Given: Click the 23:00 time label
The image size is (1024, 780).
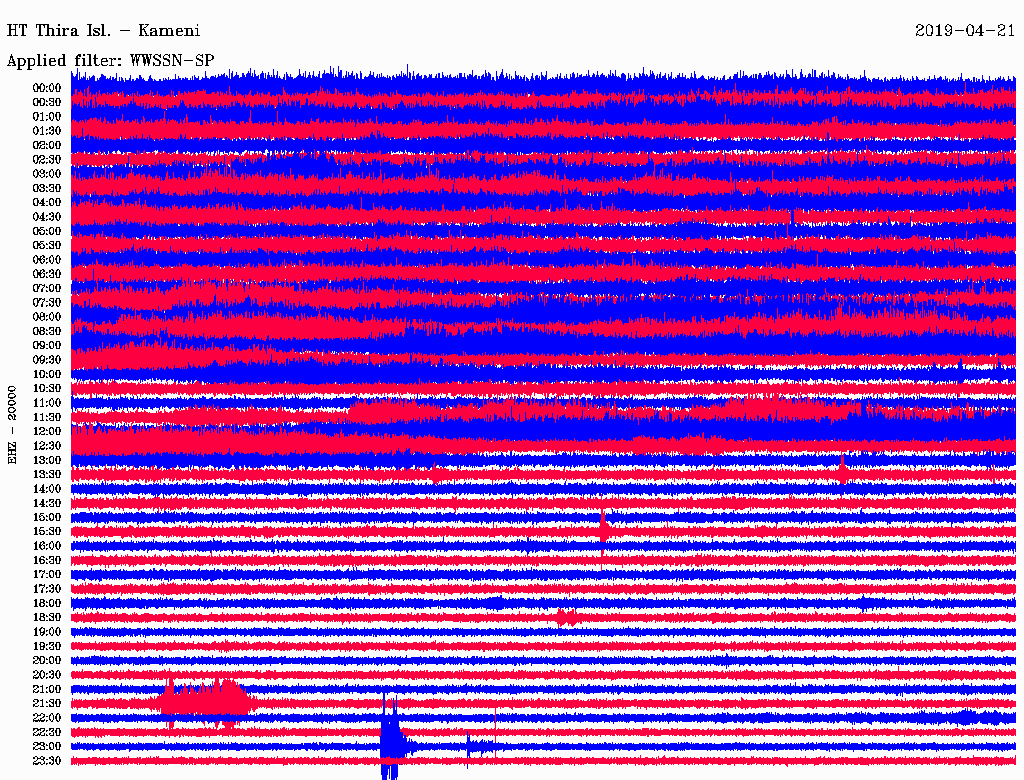Looking at the screenshot, I should (47, 747).
